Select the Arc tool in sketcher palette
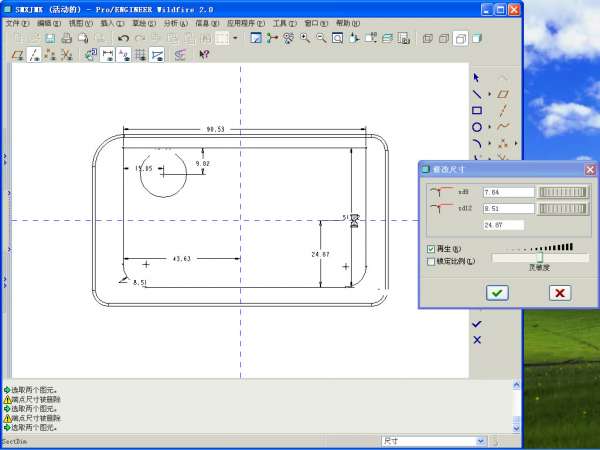 point(477,144)
